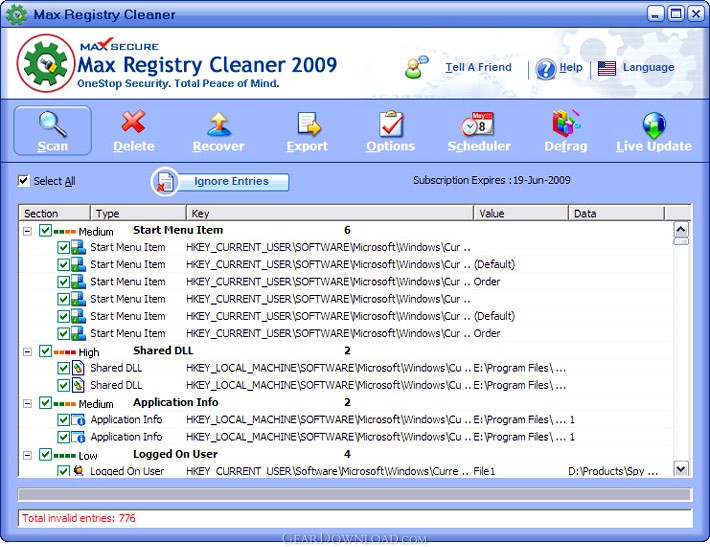Image resolution: width=710 pixels, height=547 pixels.
Task: Click the Total invalid entries: 776 status
Action: click(x=79, y=518)
